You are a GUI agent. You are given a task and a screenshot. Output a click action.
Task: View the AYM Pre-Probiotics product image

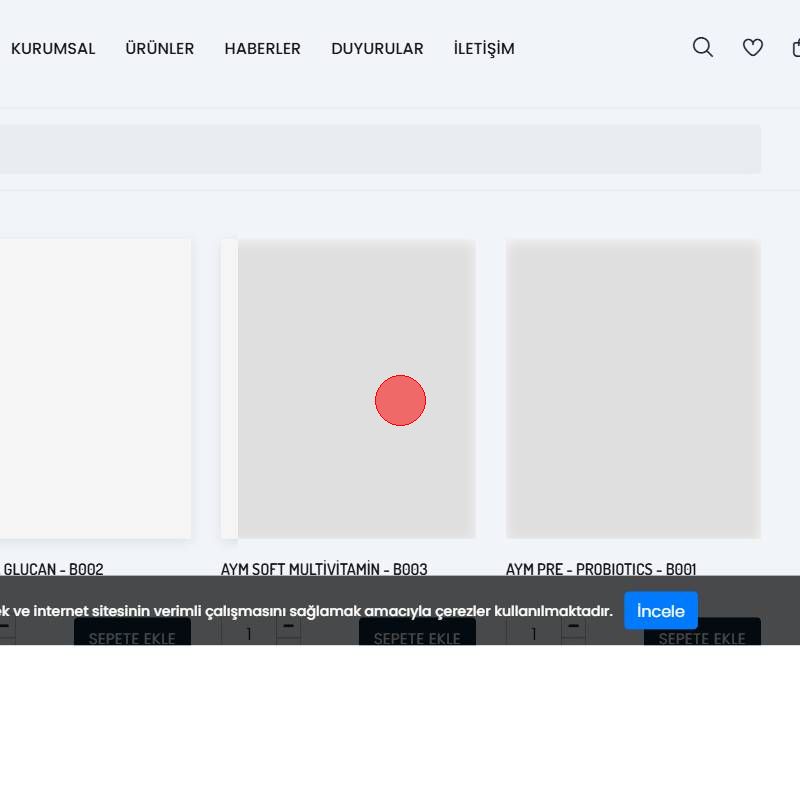point(633,389)
